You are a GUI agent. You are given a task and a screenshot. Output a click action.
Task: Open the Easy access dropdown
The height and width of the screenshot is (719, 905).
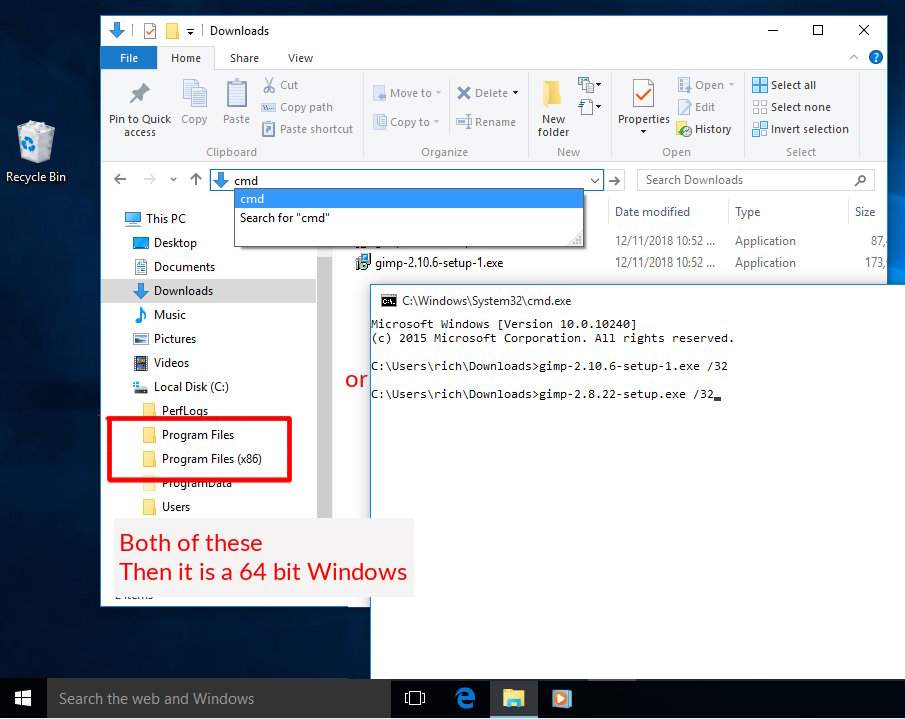tap(589, 107)
